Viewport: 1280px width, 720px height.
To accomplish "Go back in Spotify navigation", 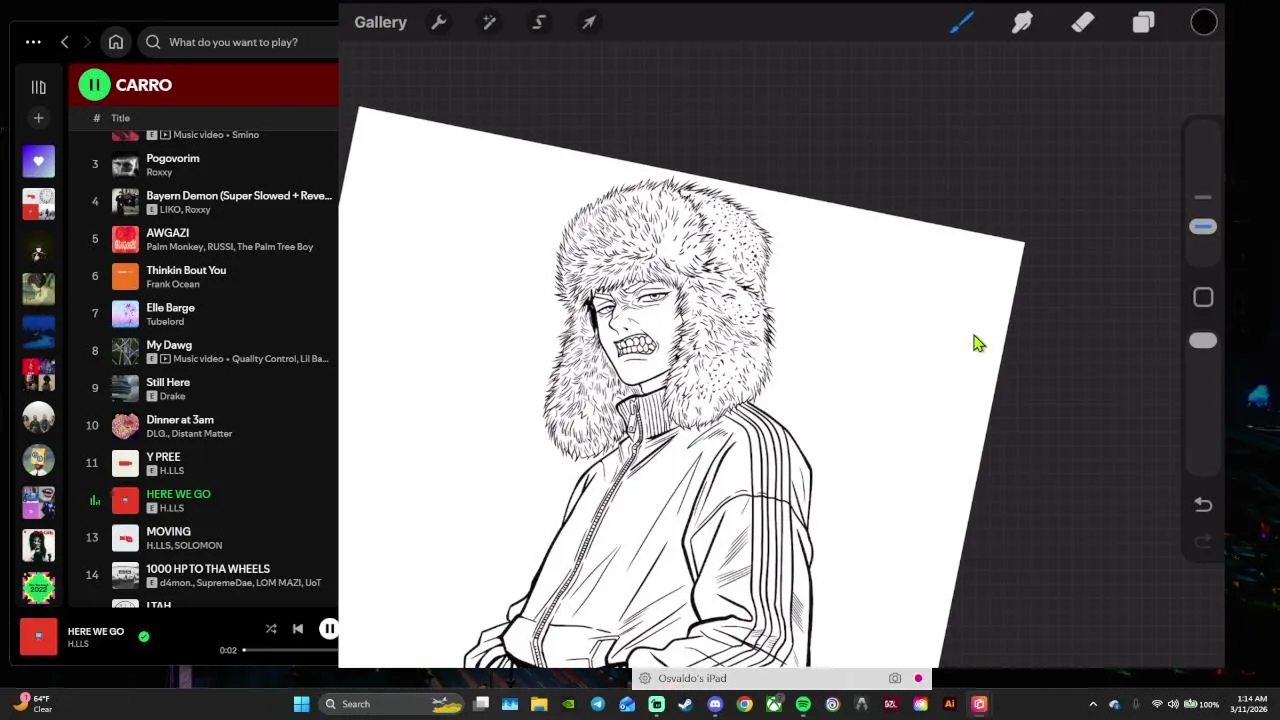I will point(65,42).
